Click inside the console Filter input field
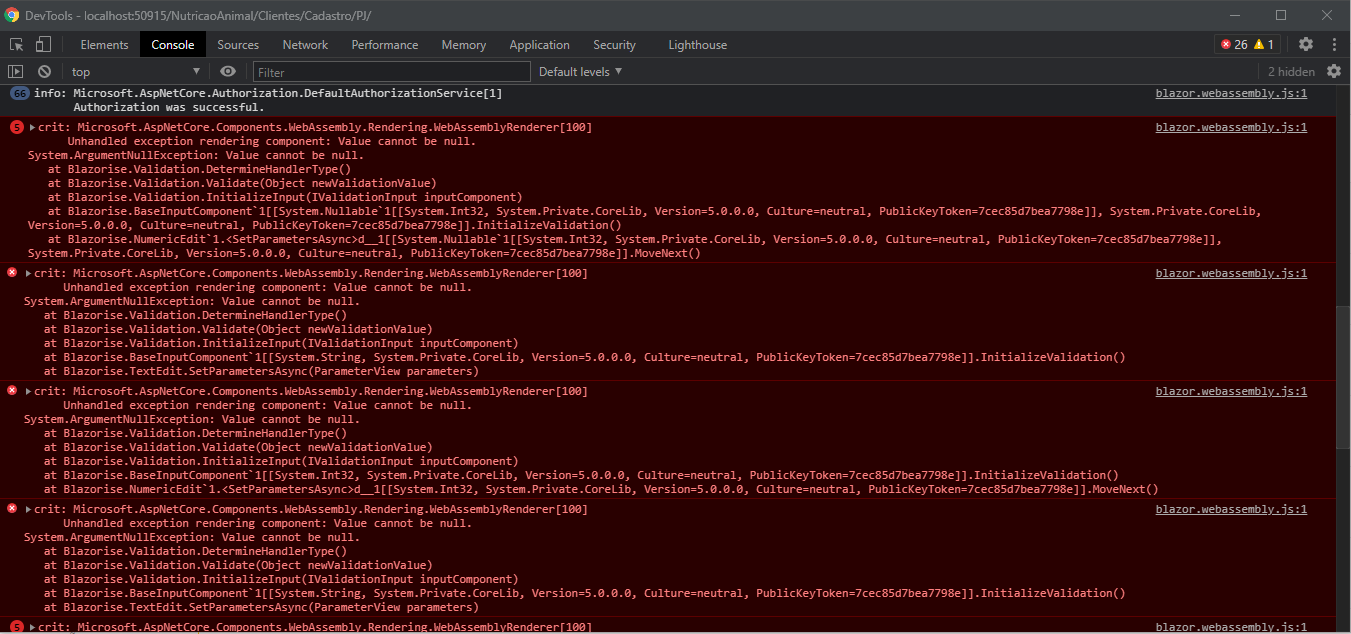1351x634 pixels. [390, 71]
